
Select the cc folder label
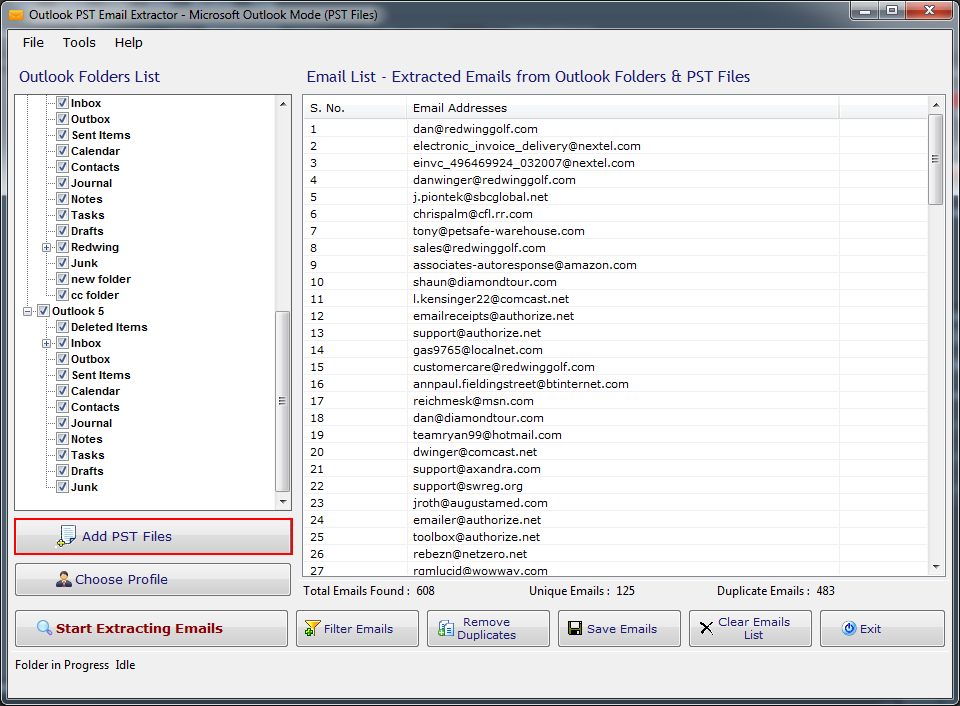(x=95, y=295)
